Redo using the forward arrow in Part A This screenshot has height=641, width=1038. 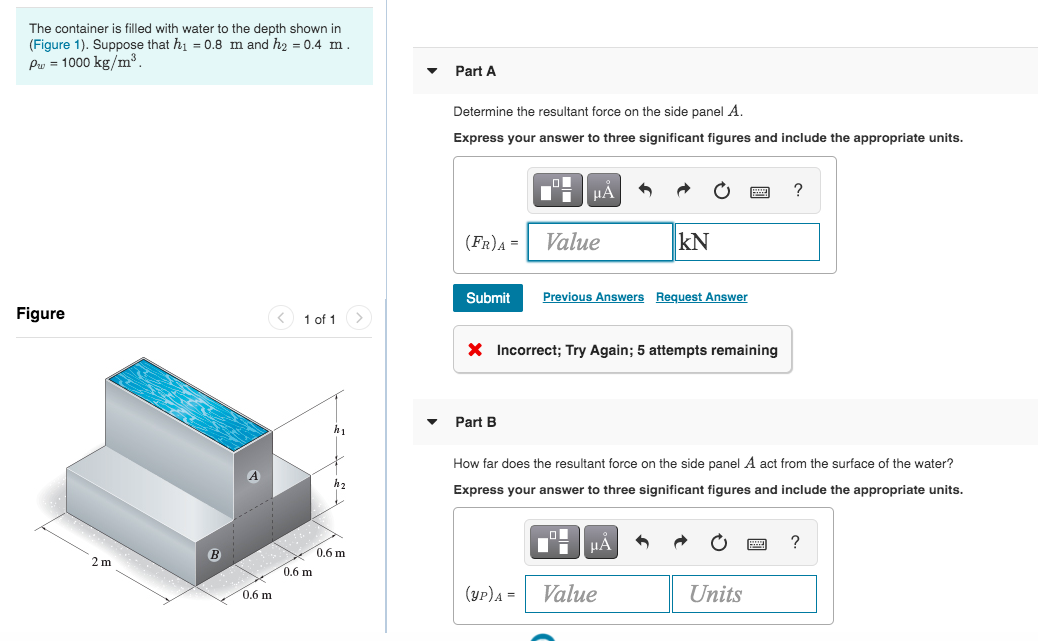pyautogui.click(x=684, y=190)
